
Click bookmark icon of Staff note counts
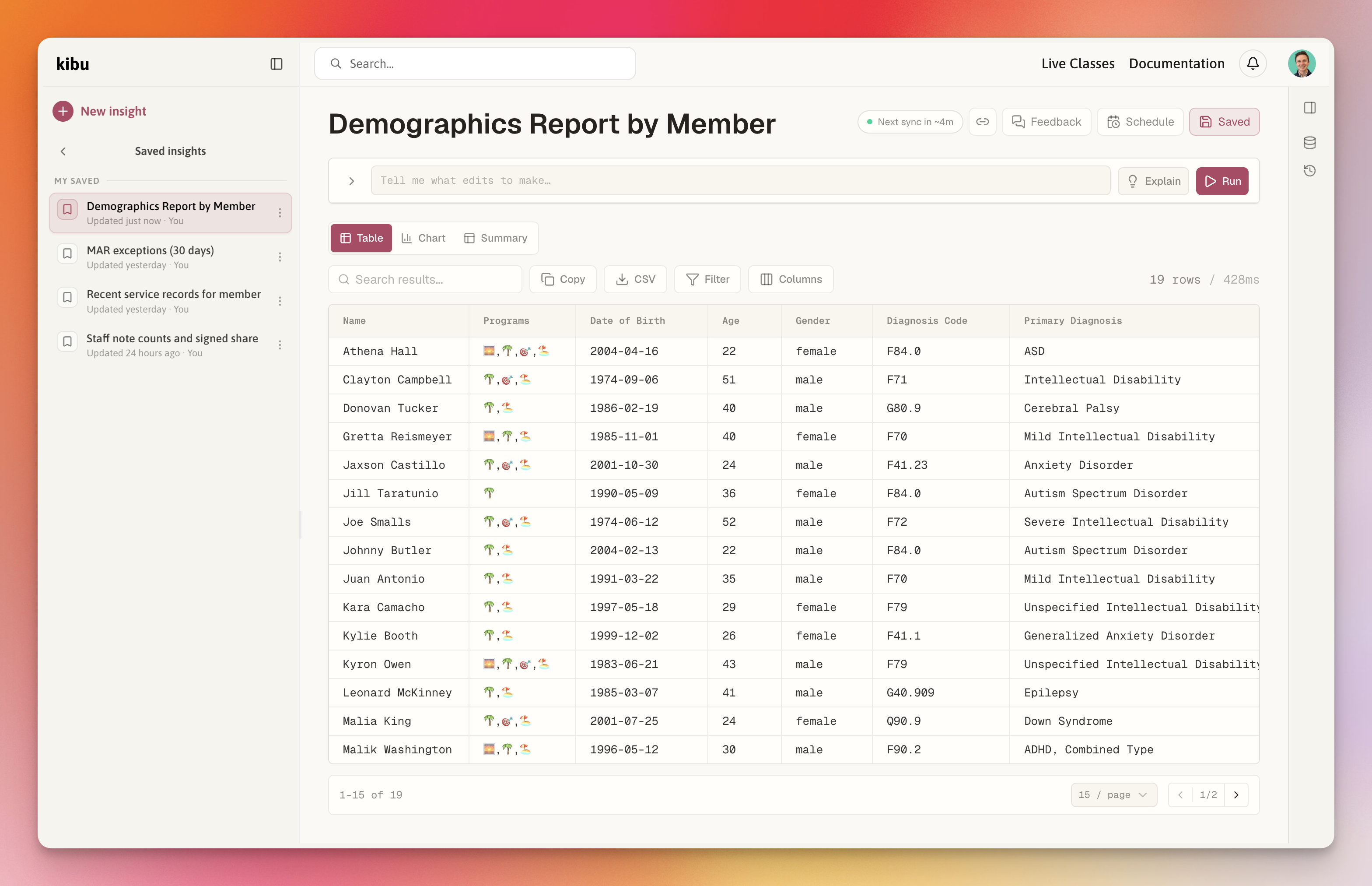click(x=67, y=342)
